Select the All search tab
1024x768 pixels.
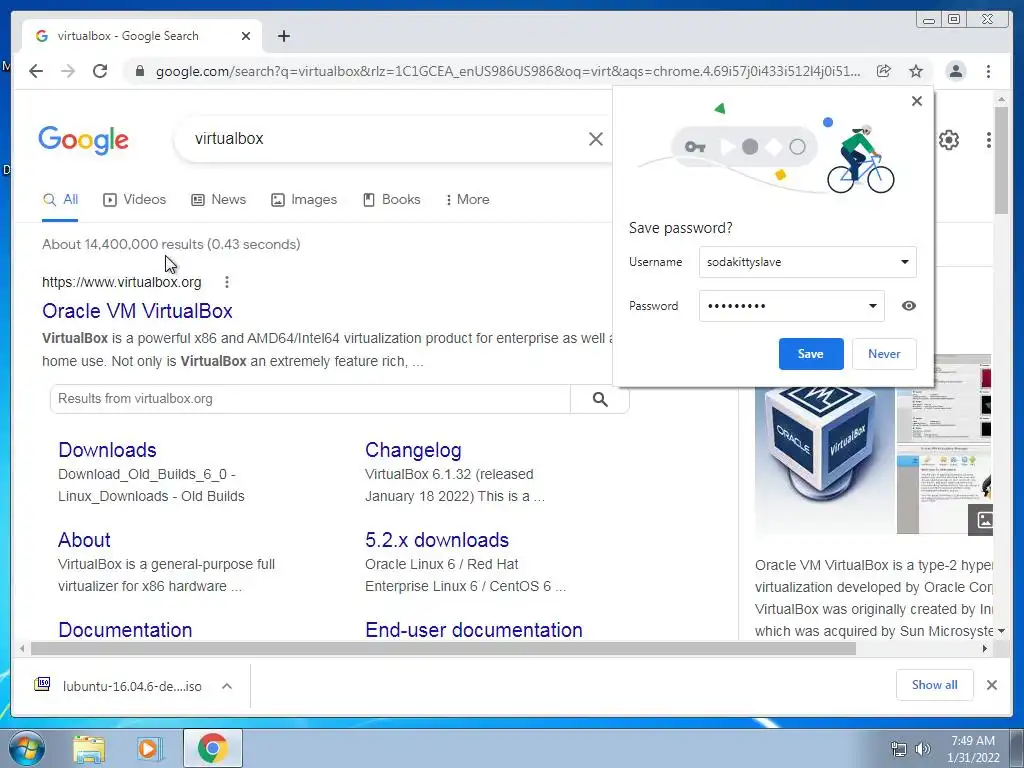[60, 200]
